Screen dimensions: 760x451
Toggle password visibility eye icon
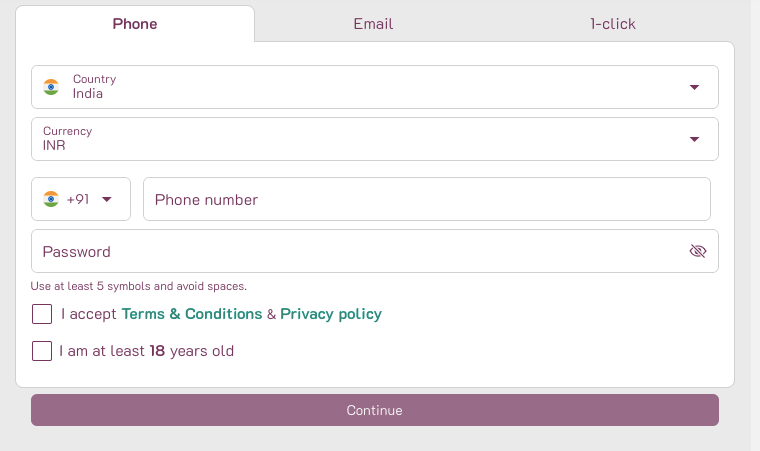[698, 251]
